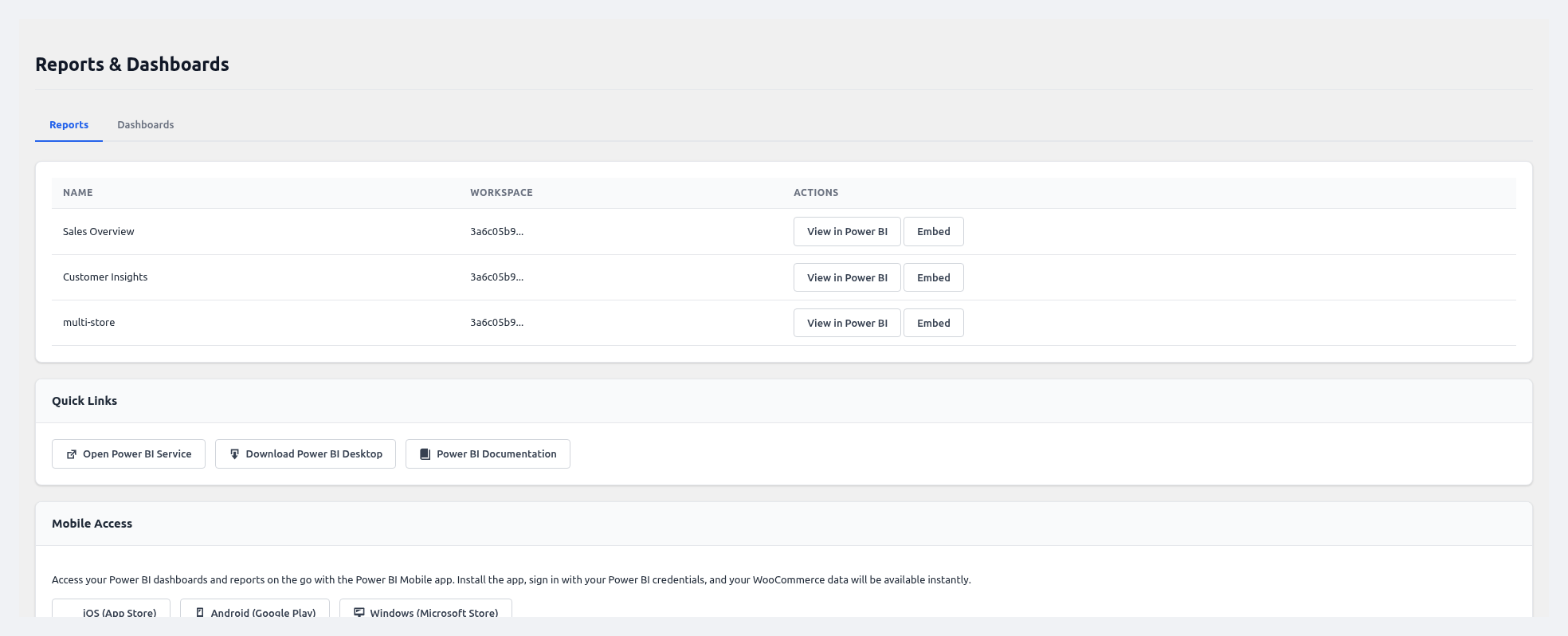1568x636 pixels.
Task: Click workspace ID in Customer Insights row
Action: click(496, 277)
